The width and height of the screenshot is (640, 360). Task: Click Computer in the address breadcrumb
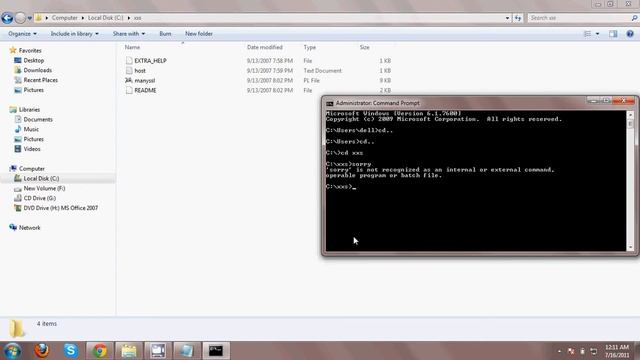click(x=64, y=18)
